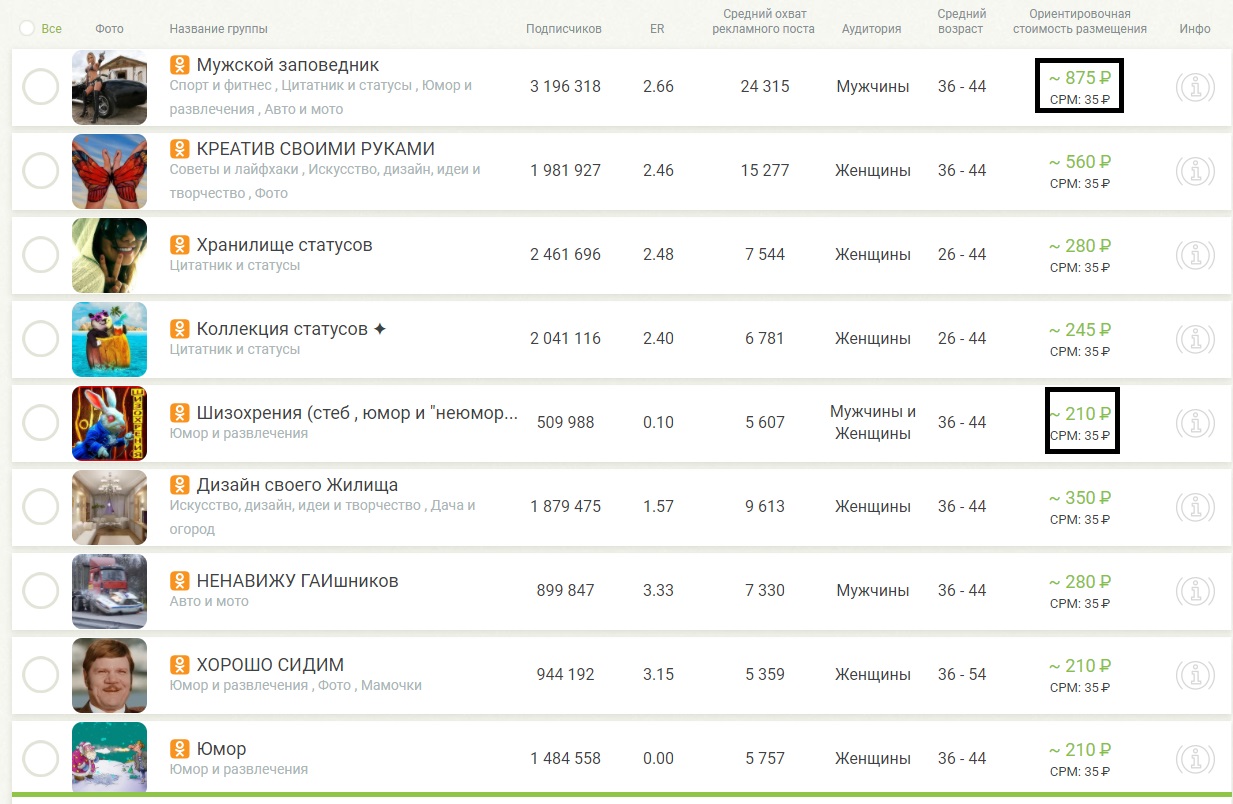Click subscriber count 1 981 927
1233x804 pixels.
[566, 171]
